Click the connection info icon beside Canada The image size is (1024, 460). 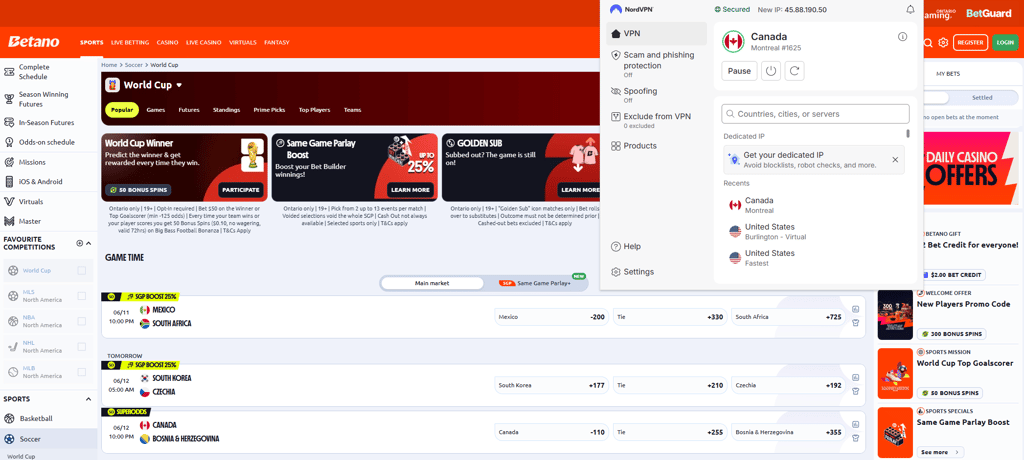click(903, 37)
